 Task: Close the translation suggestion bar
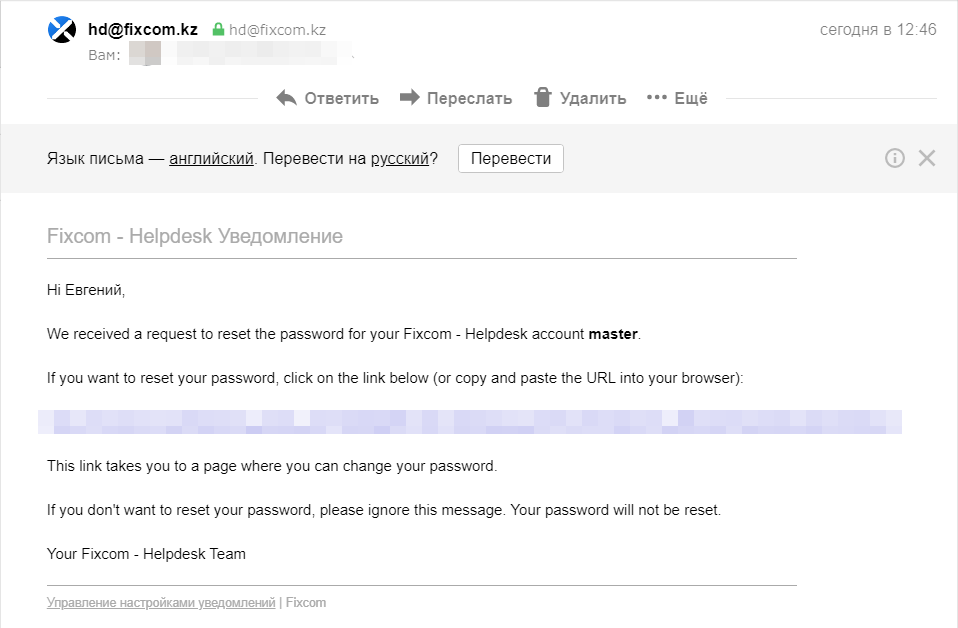click(x=927, y=158)
